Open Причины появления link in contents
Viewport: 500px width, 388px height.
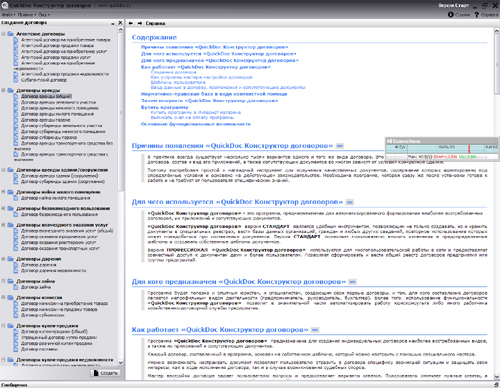click(x=214, y=47)
